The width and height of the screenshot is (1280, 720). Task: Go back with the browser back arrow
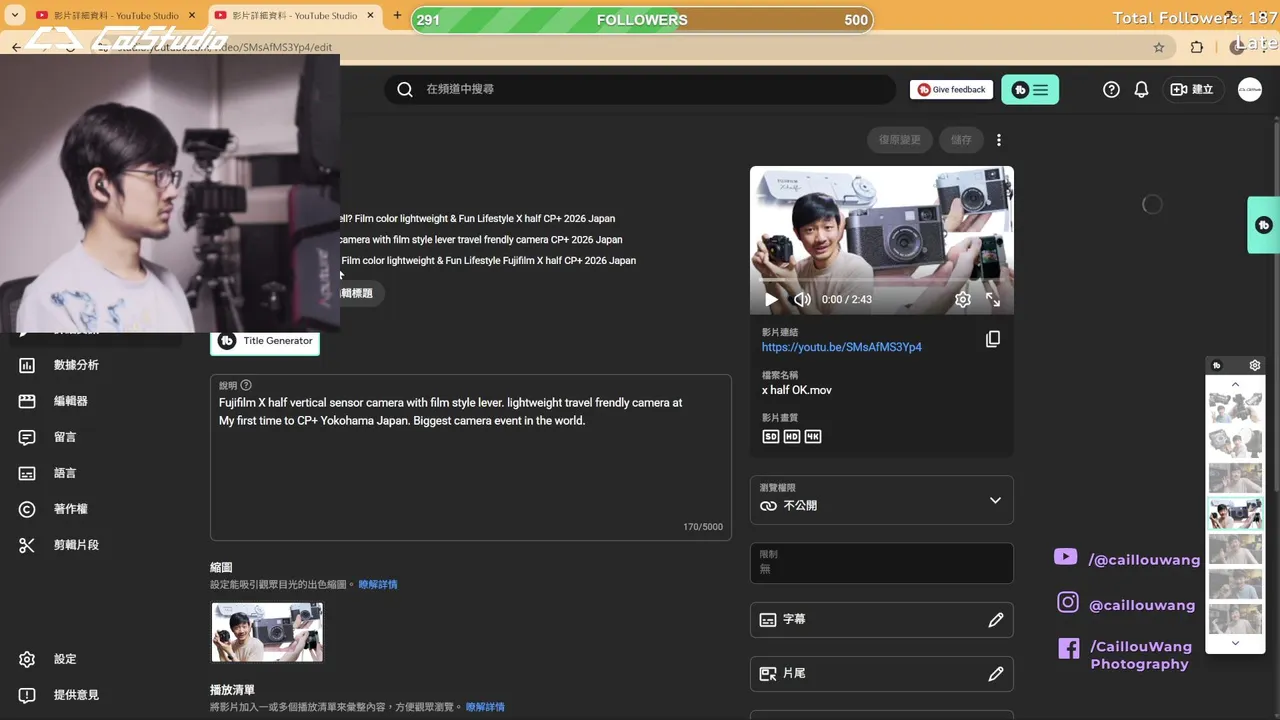(16, 47)
